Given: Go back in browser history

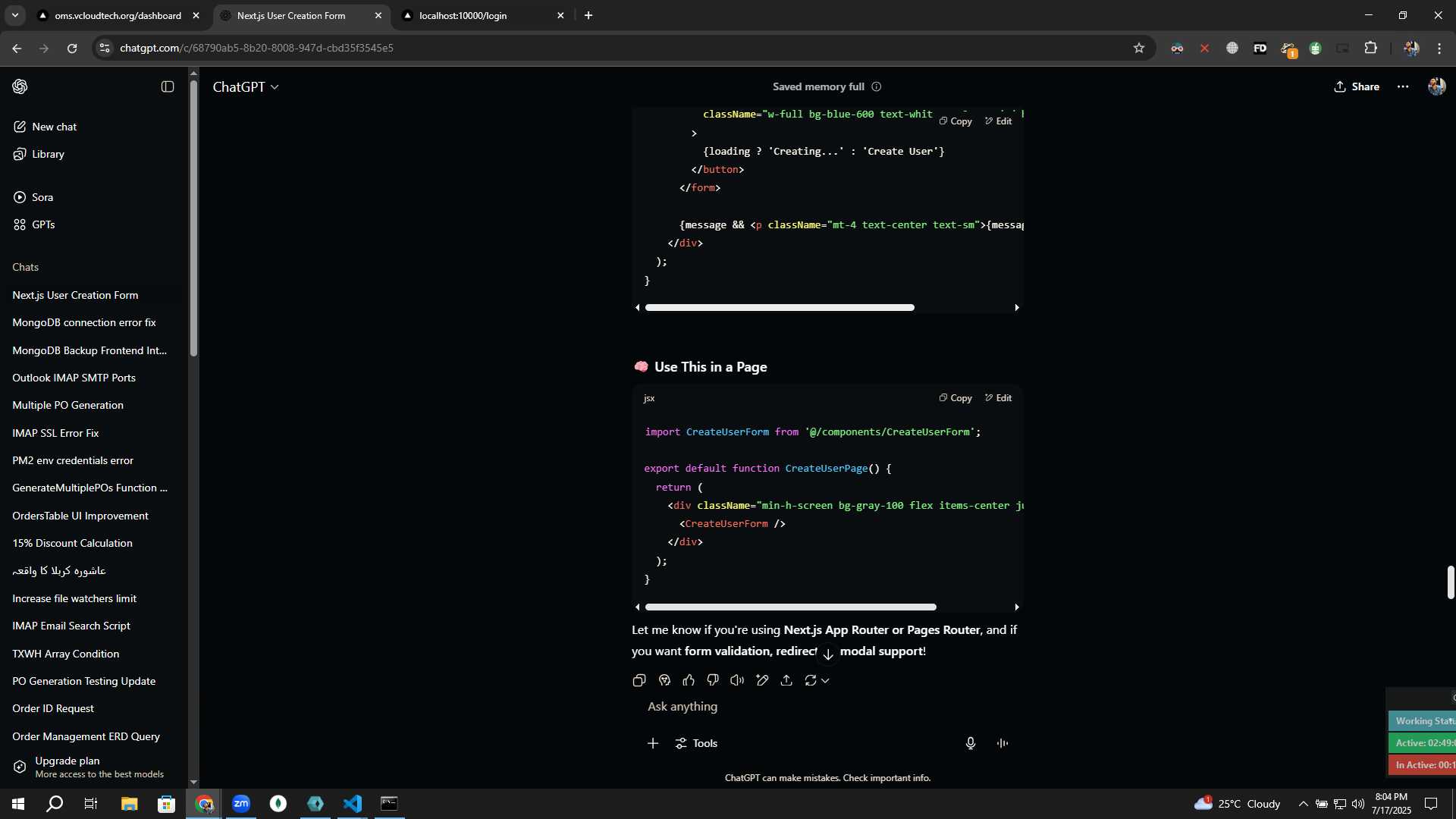Looking at the screenshot, I should pos(17,48).
